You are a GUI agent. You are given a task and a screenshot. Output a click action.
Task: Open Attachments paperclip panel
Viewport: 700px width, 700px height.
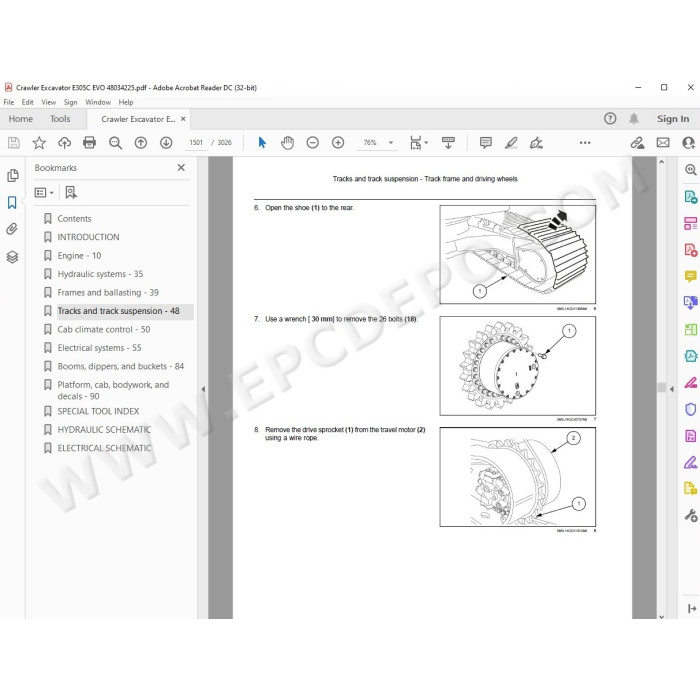(12, 229)
